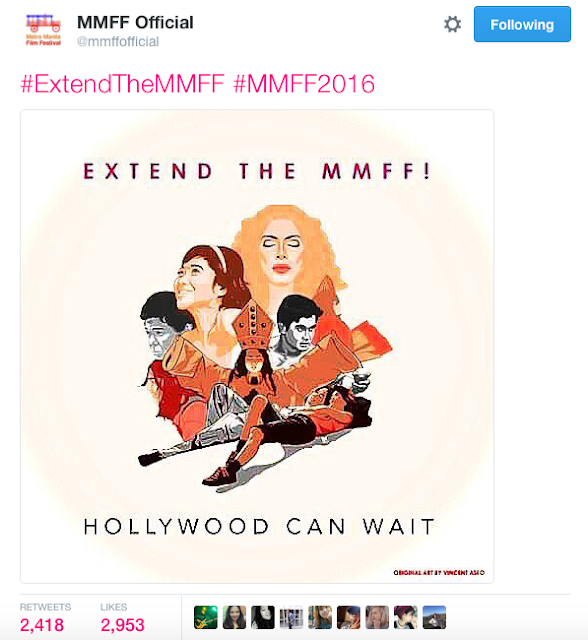Click the @mmffofficial handle
This screenshot has width=588, height=640.
click(x=118, y=42)
